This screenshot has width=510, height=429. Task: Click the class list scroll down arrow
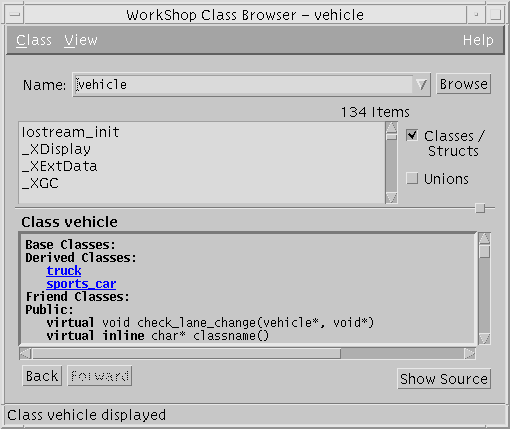[391, 198]
